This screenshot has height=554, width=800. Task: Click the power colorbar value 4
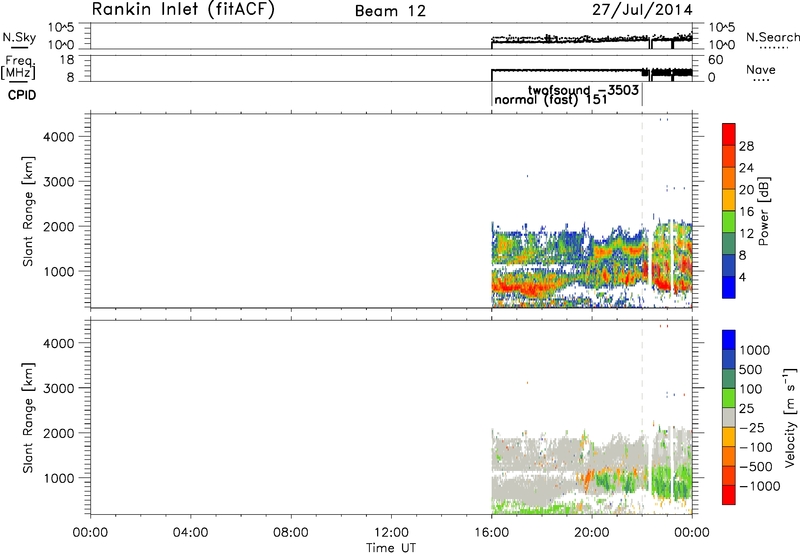[742, 277]
